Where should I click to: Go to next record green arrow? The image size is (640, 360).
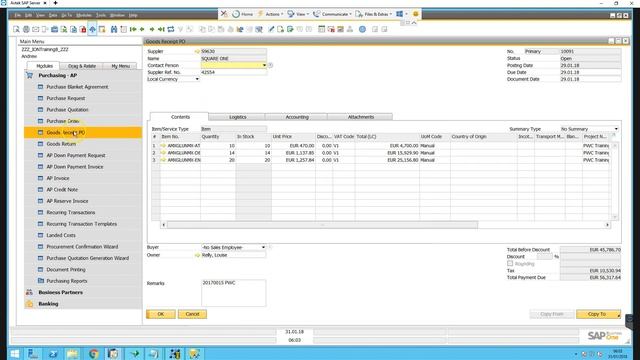click(x=152, y=29)
